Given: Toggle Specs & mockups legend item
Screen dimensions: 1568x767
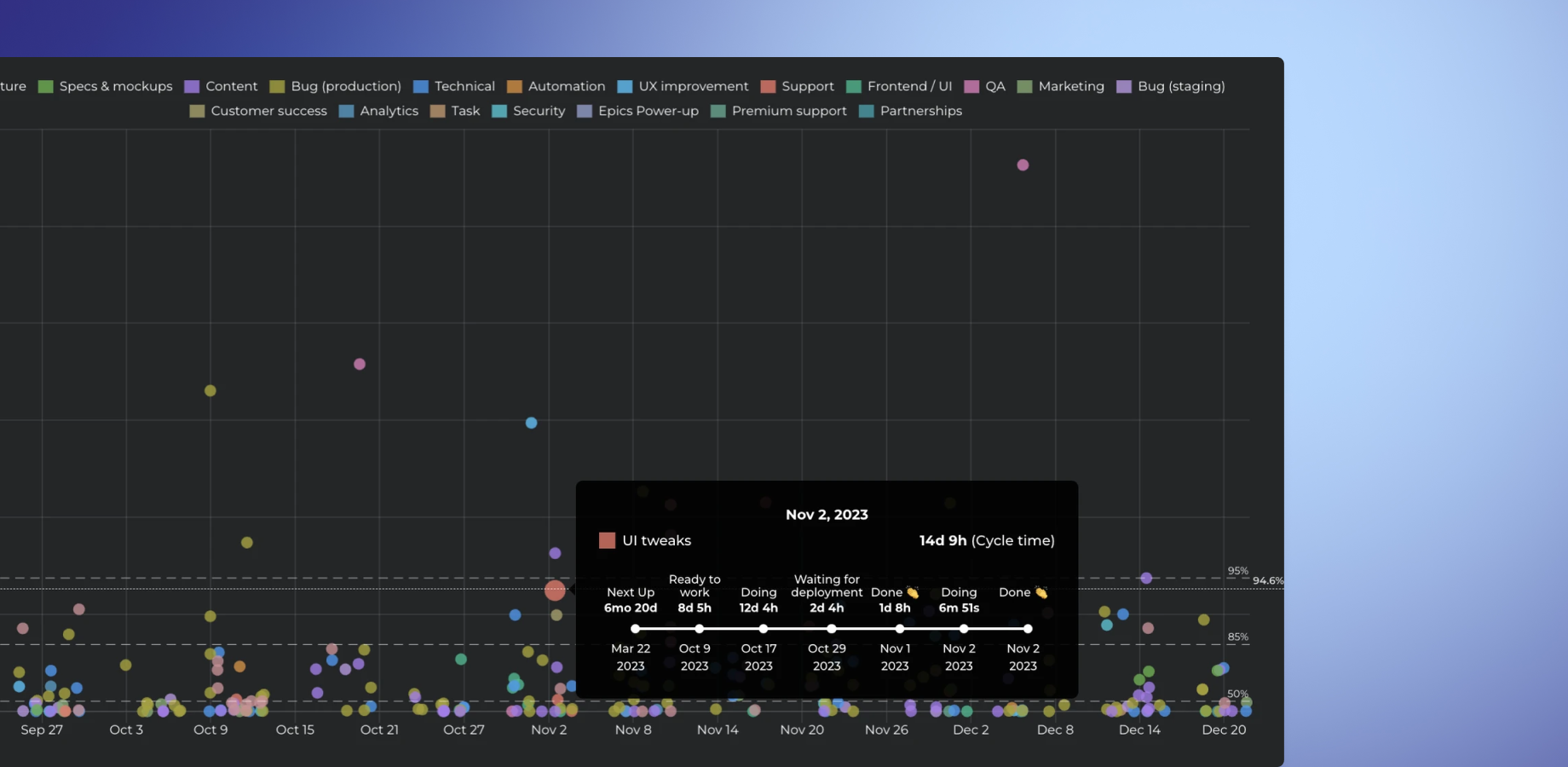Looking at the screenshot, I should (106, 86).
